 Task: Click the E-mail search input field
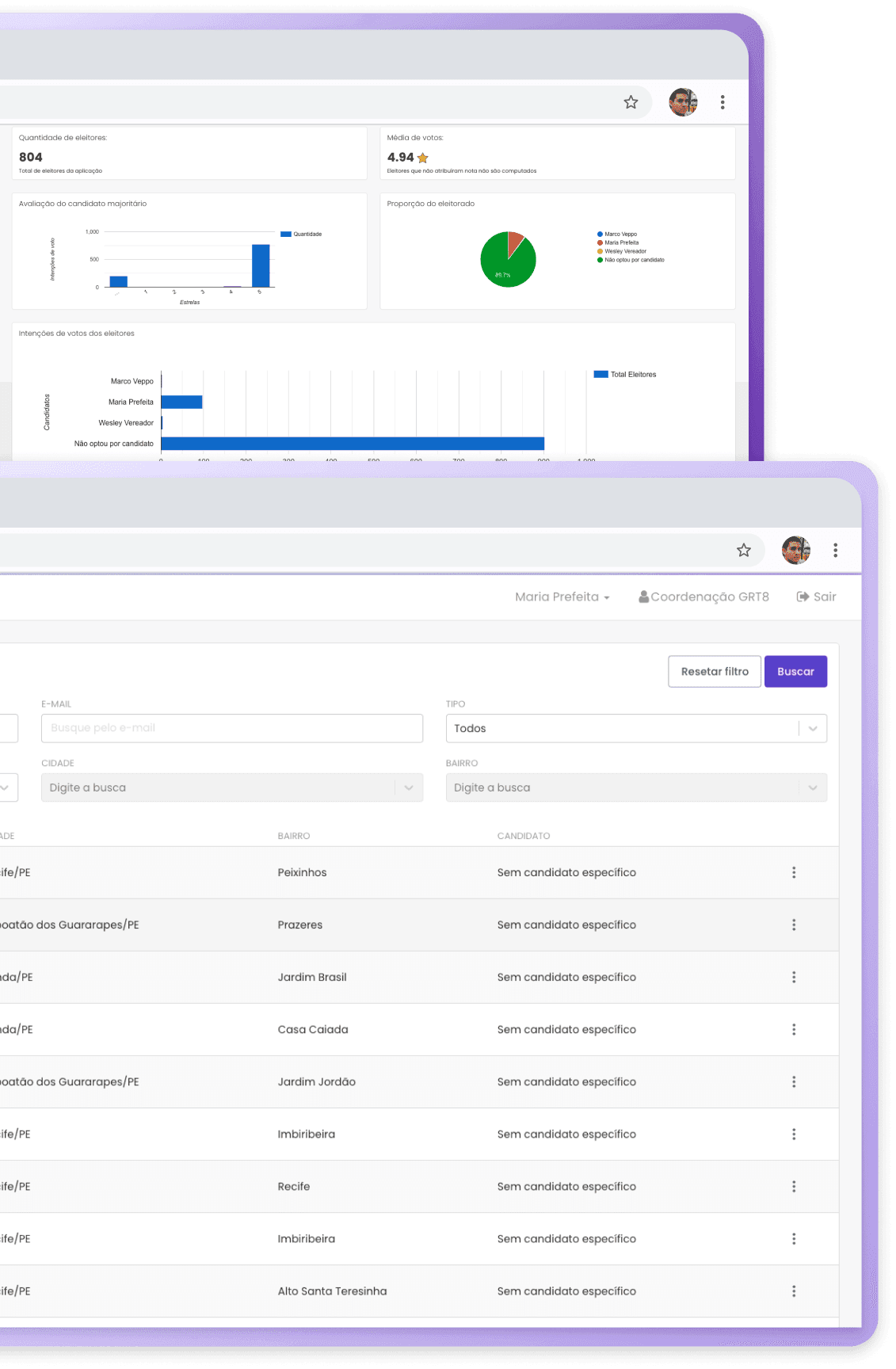click(231, 728)
